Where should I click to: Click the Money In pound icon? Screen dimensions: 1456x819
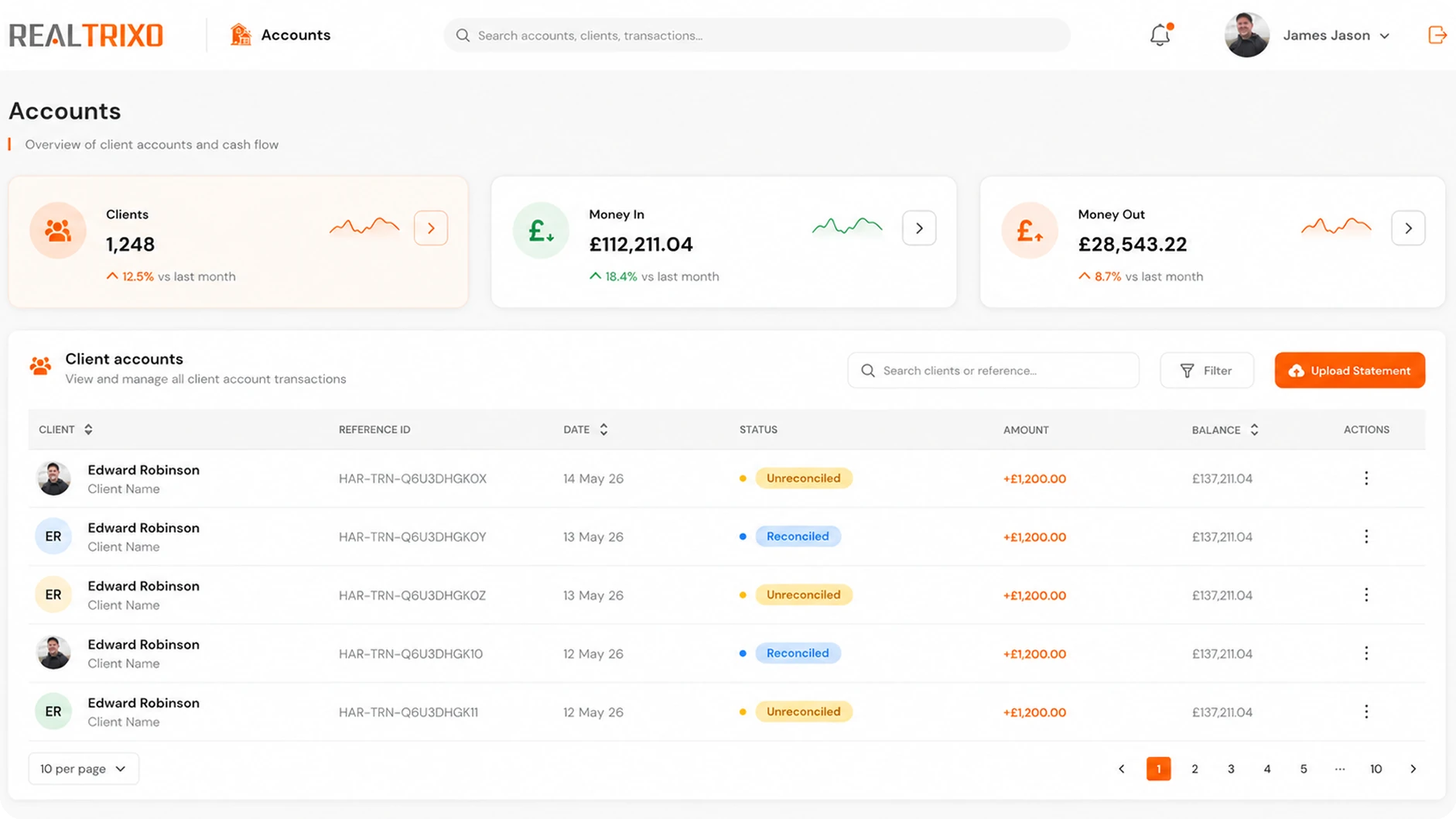point(541,230)
